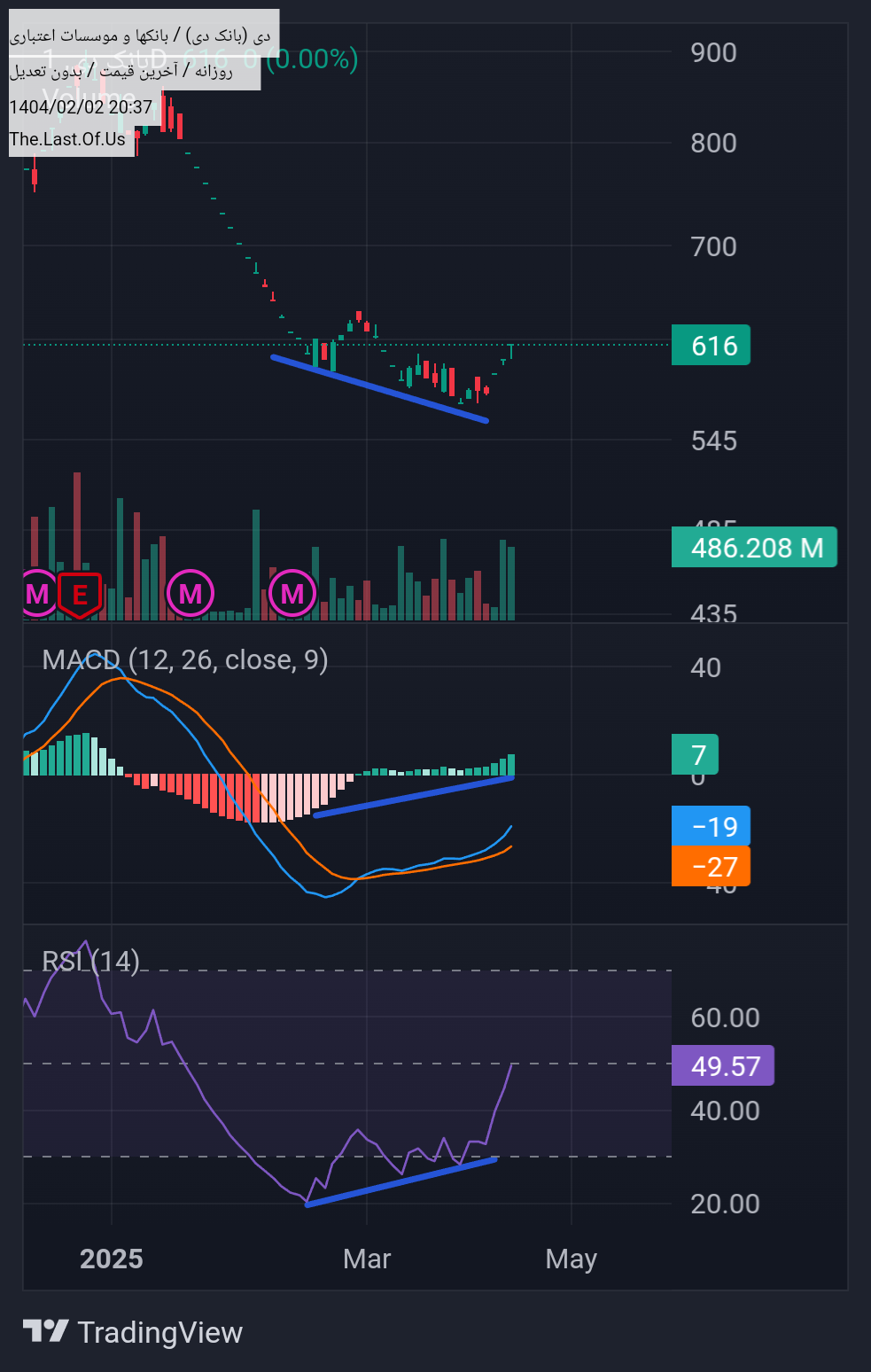Click the TradingView logo
This screenshot has height=1372, width=871.
pos(133,1332)
